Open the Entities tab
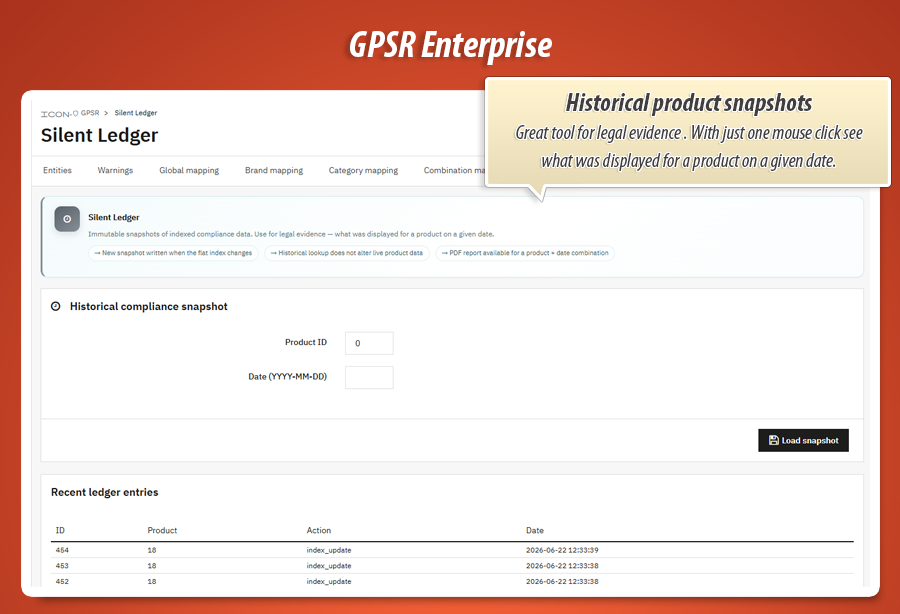Image resolution: width=900 pixels, height=614 pixels. (57, 170)
